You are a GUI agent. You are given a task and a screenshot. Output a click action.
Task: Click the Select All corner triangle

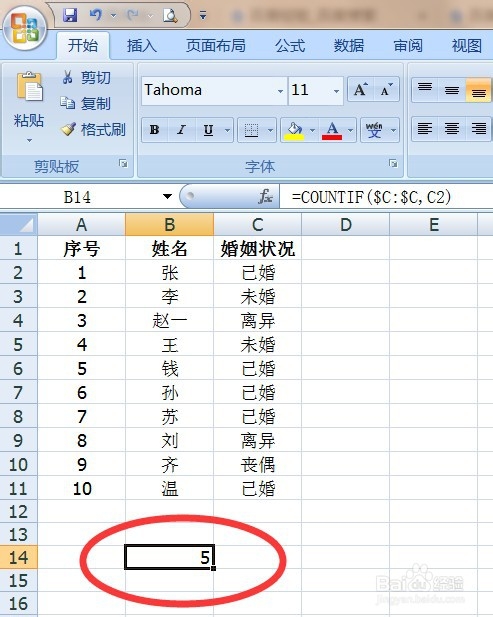point(18,225)
